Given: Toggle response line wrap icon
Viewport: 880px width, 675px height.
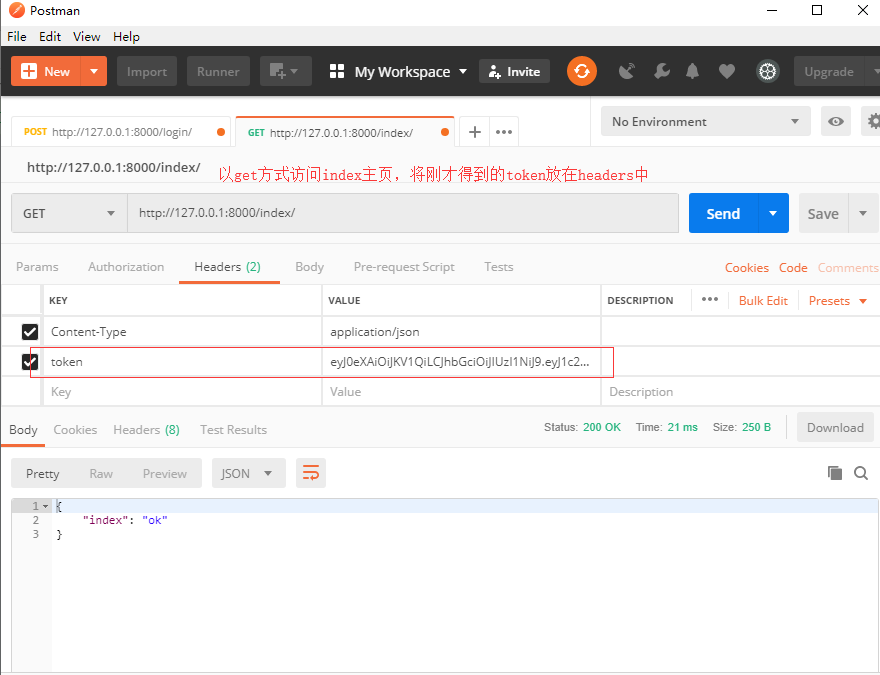Looking at the screenshot, I should 311,473.
